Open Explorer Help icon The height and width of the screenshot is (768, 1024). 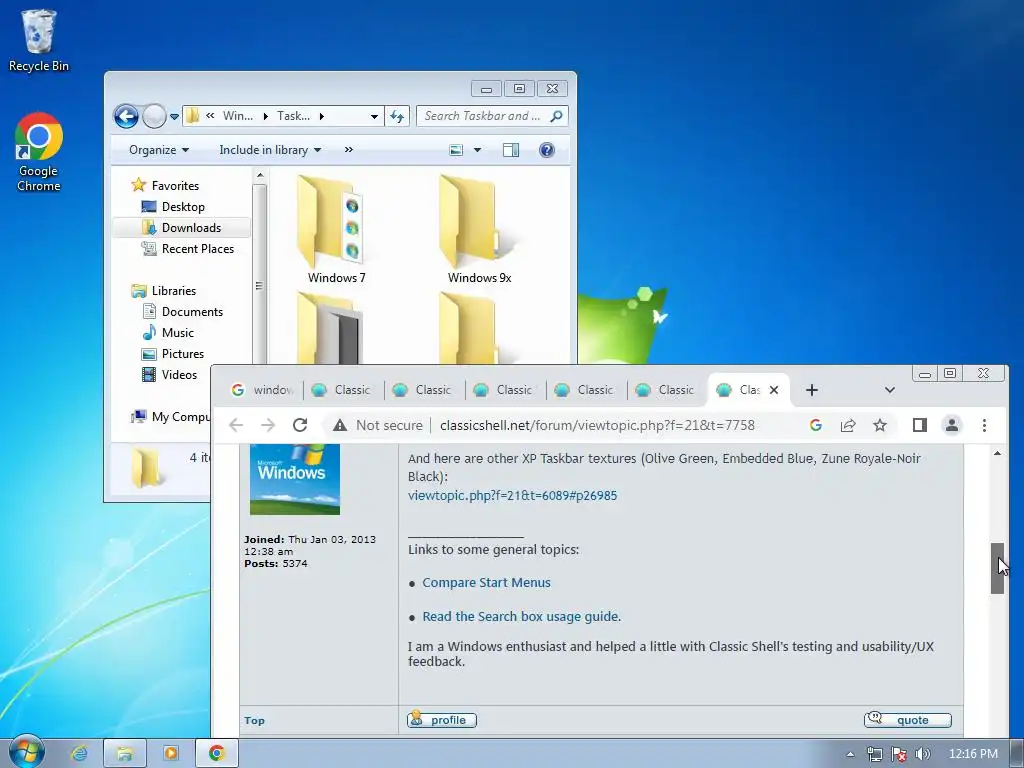tap(547, 150)
